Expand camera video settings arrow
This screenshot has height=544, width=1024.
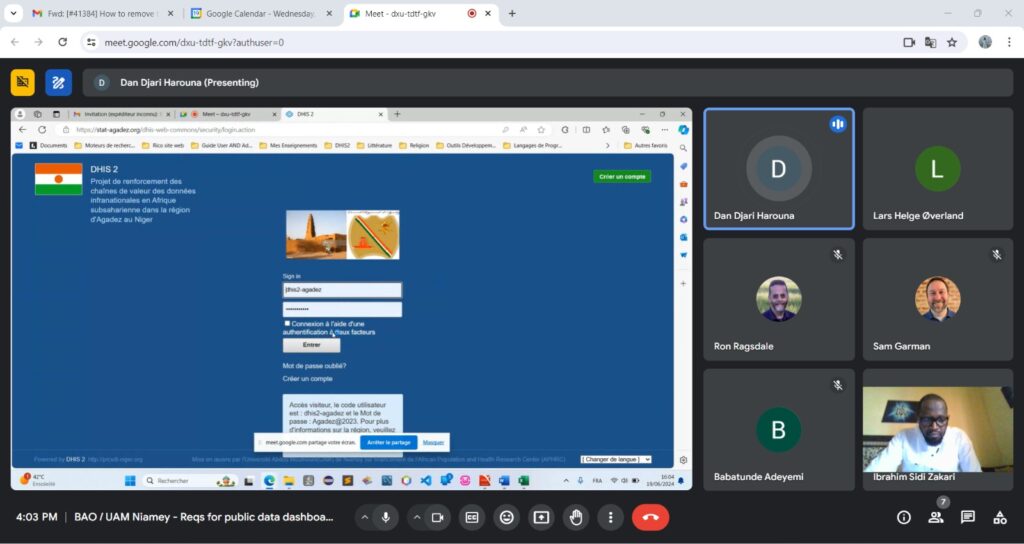[x=417, y=517]
